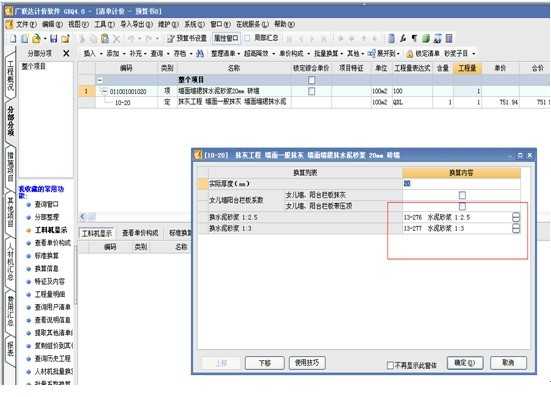551x397 pixels.
Task: Click the lock icon for 锁定清单
Action: (409, 54)
